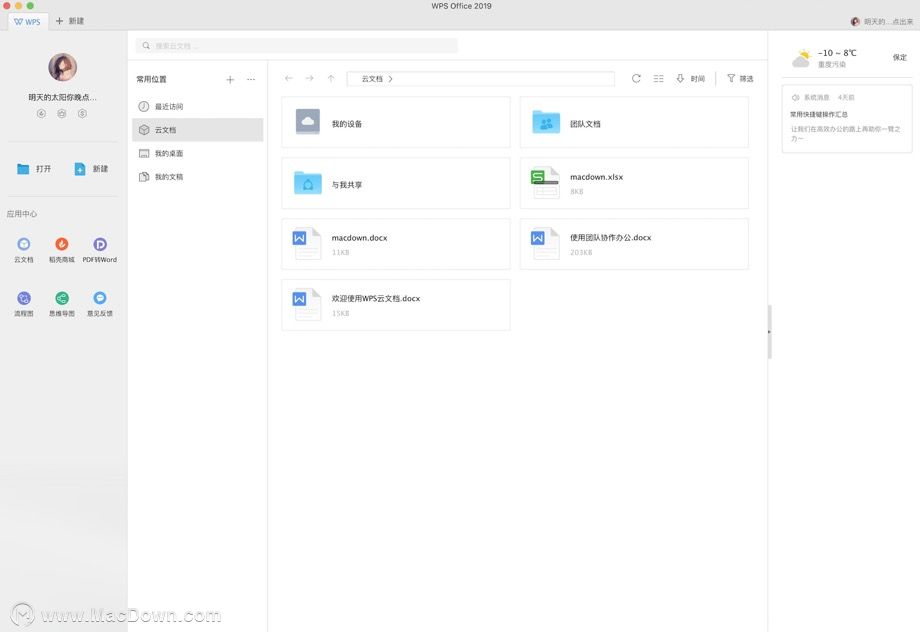Click the username 明天的太阳你晚点...
This screenshot has width=920, height=632.
[63, 97]
